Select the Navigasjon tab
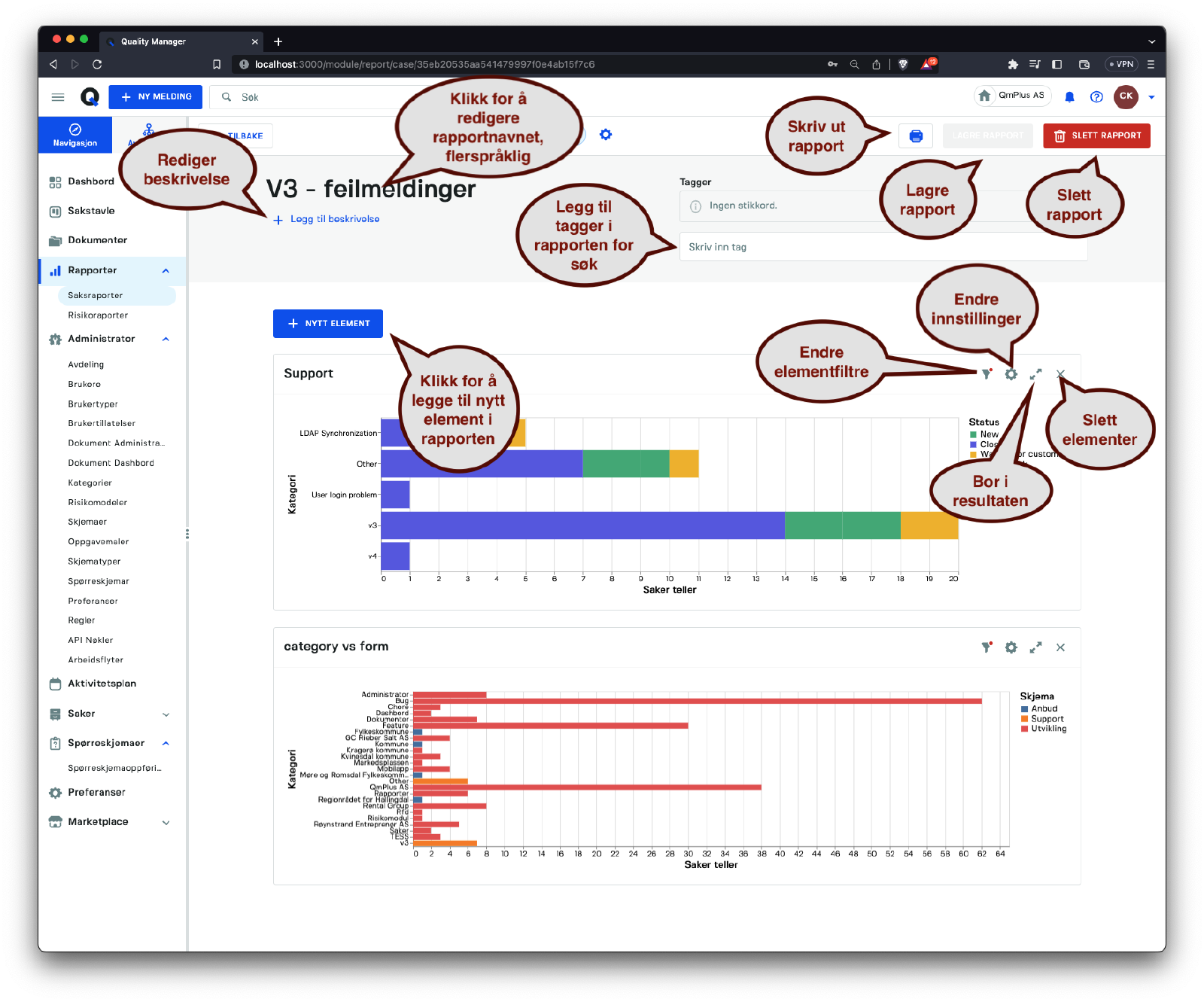 [75, 135]
